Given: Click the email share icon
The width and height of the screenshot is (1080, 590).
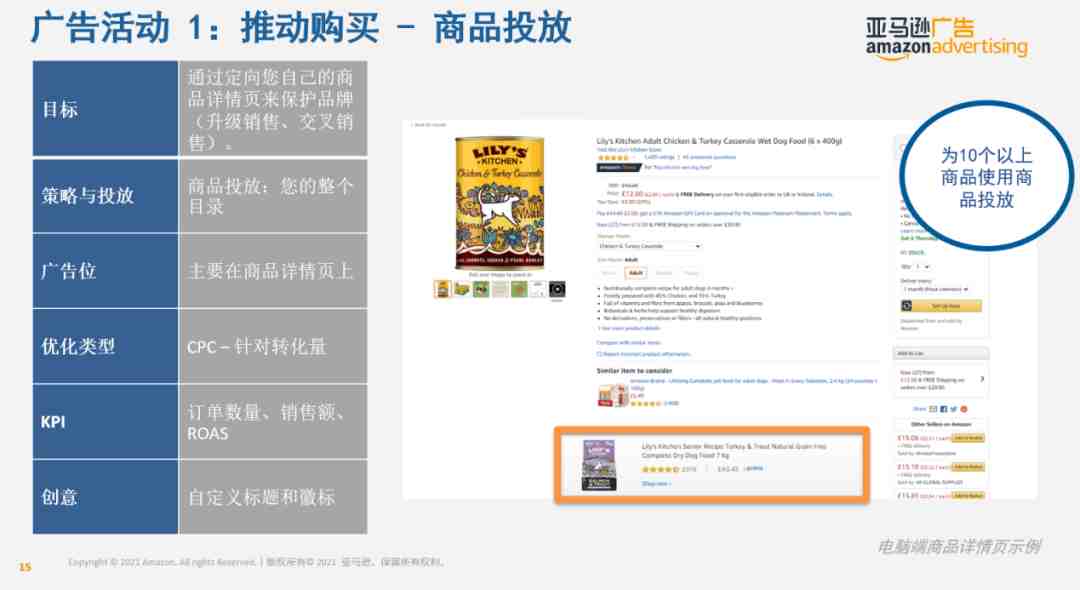Looking at the screenshot, I should pyautogui.click(x=933, y=409).
